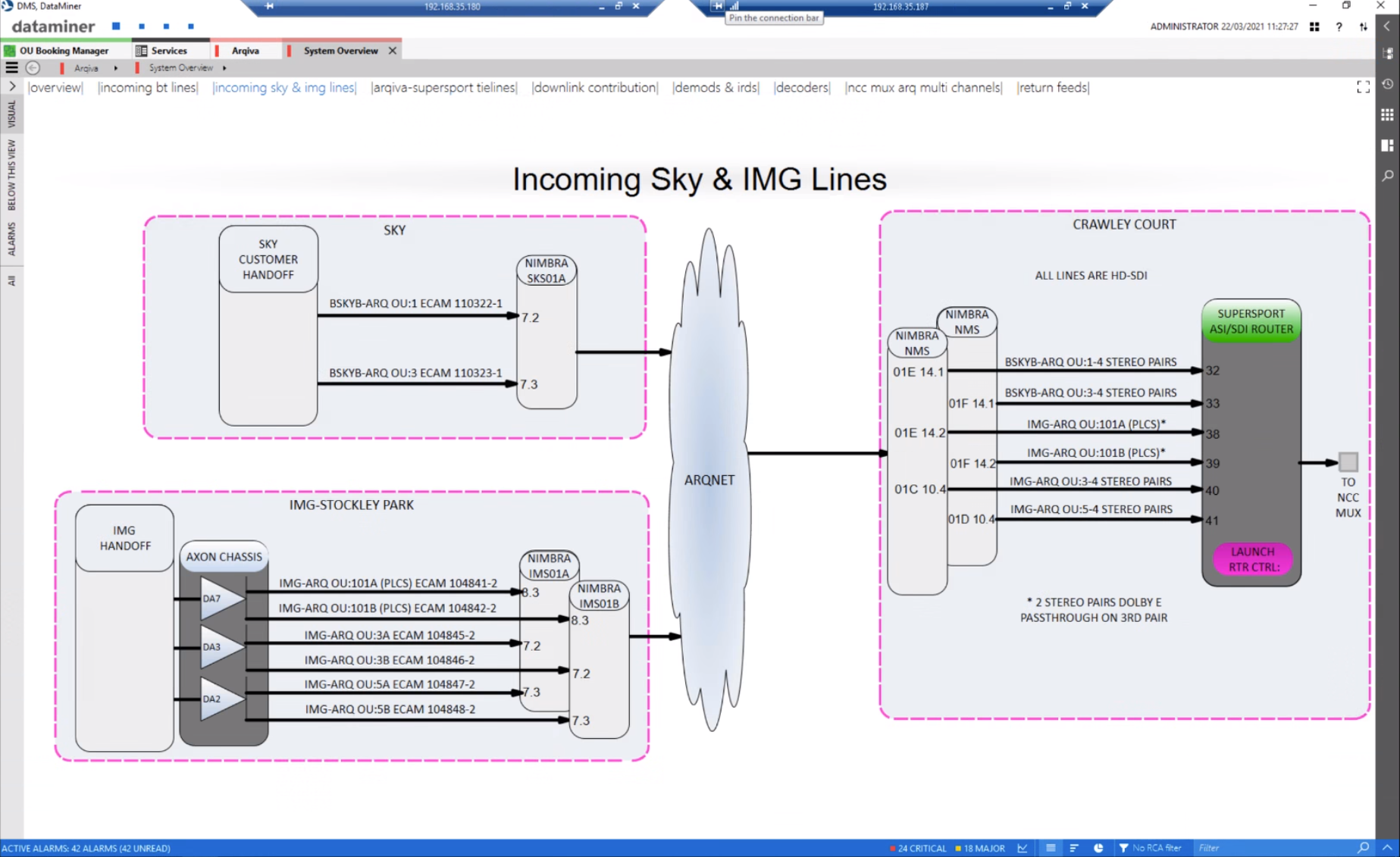This screenshot has height=857, width=1400.
Task: Open incoming sky & img lines page
Action: [284, 87]
